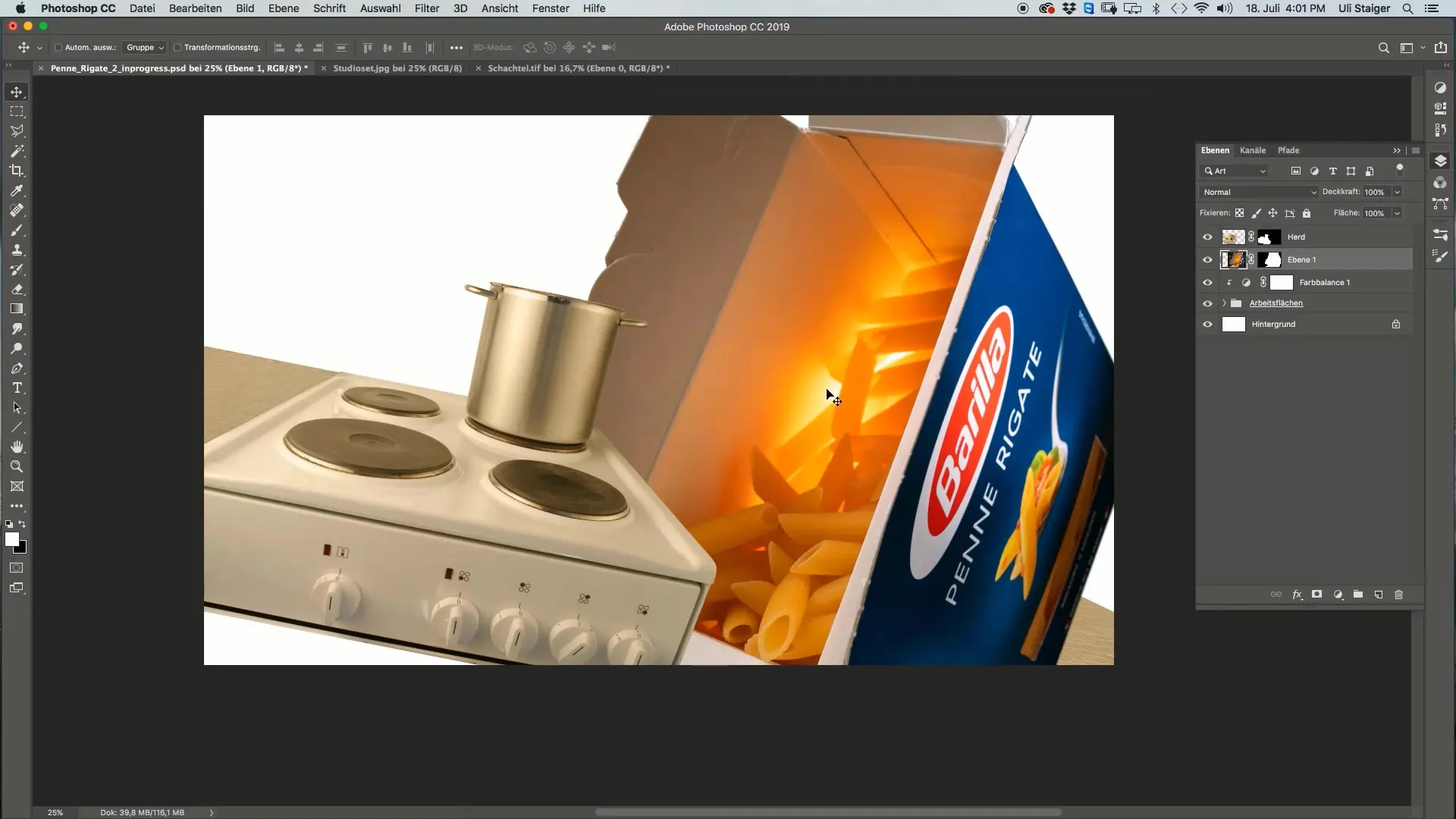Create a new layer icon
This screenshot has height=819, width=1456.
pos(1379,595)
